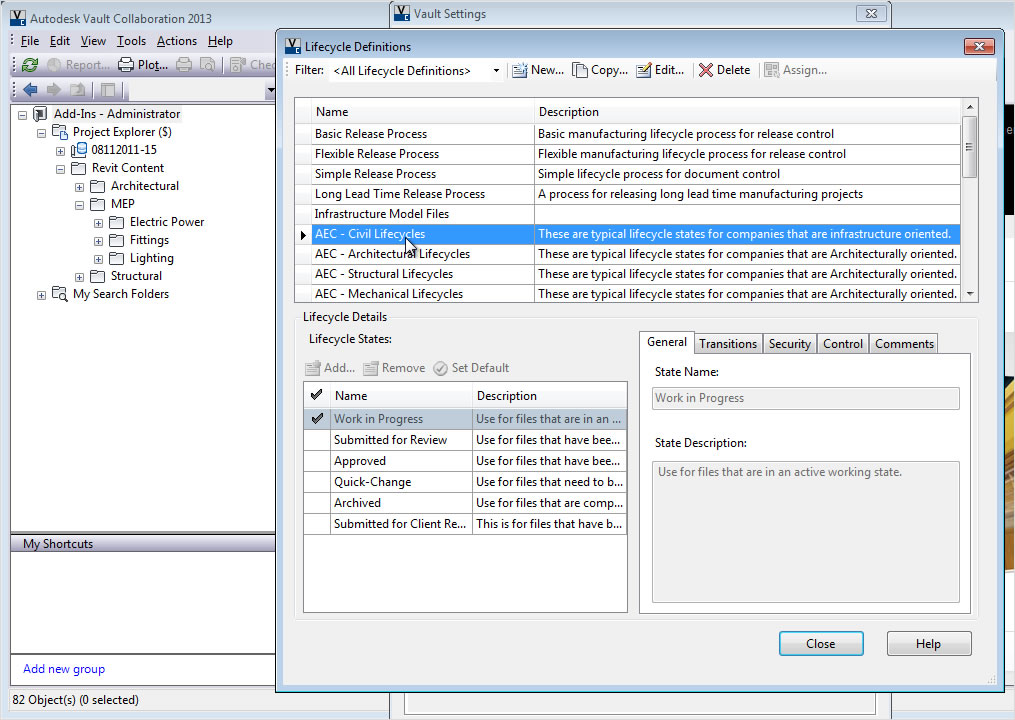Click 08112011-15 database icon

[x=79, y=150]
